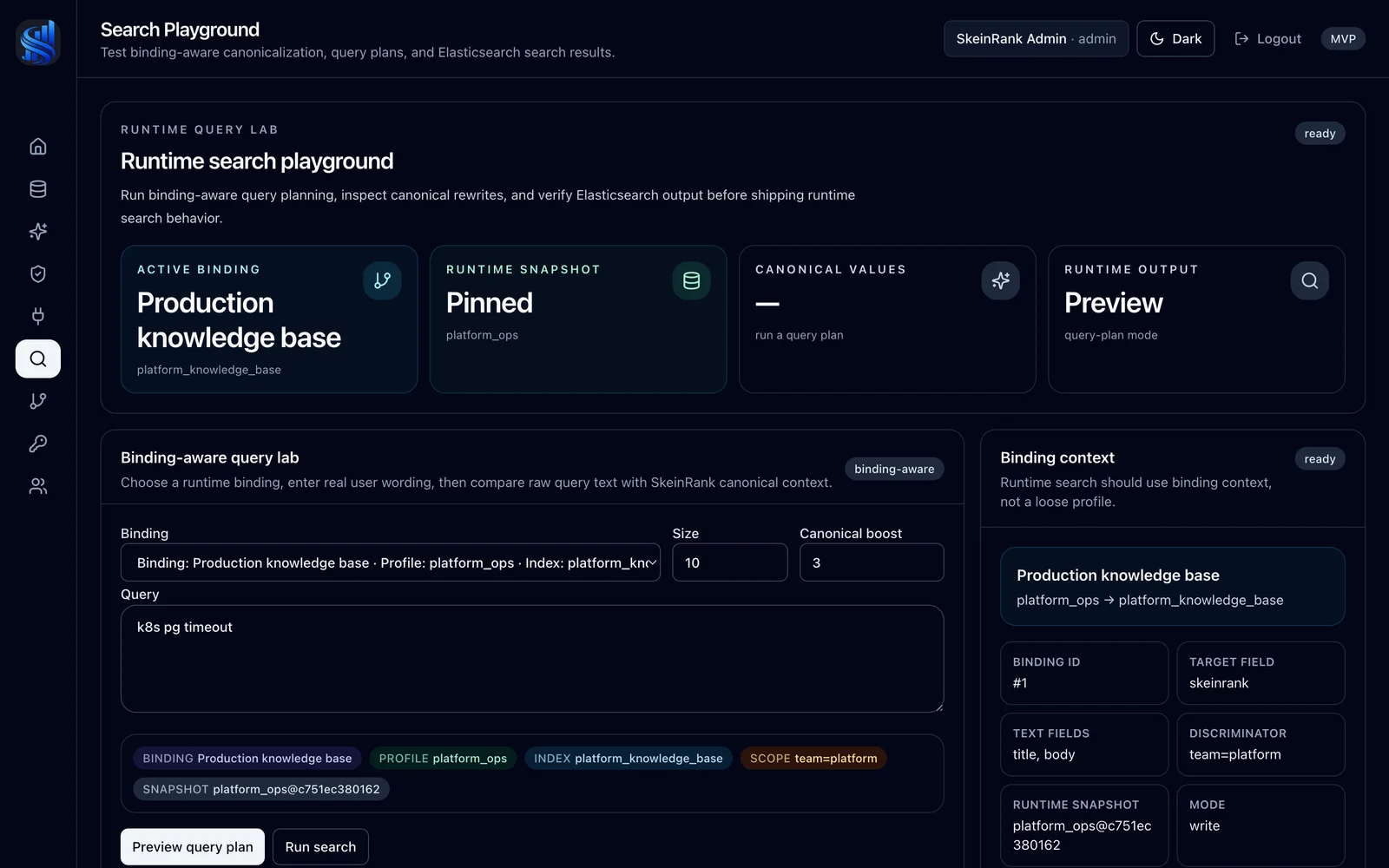Select the search playground icon in the sidebar
Screen dimensions: 1389x868
point(38,358)
